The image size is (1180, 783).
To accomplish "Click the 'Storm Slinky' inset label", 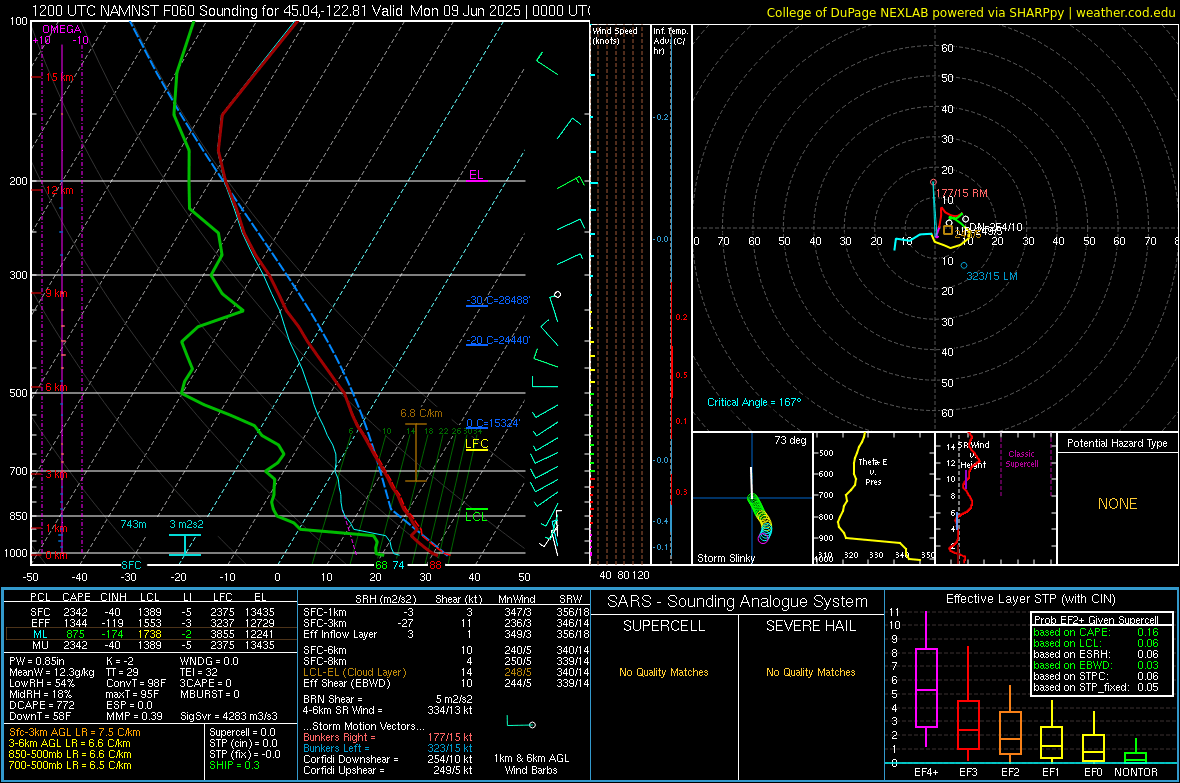I will pyautogui.click(x=725, y=558).
